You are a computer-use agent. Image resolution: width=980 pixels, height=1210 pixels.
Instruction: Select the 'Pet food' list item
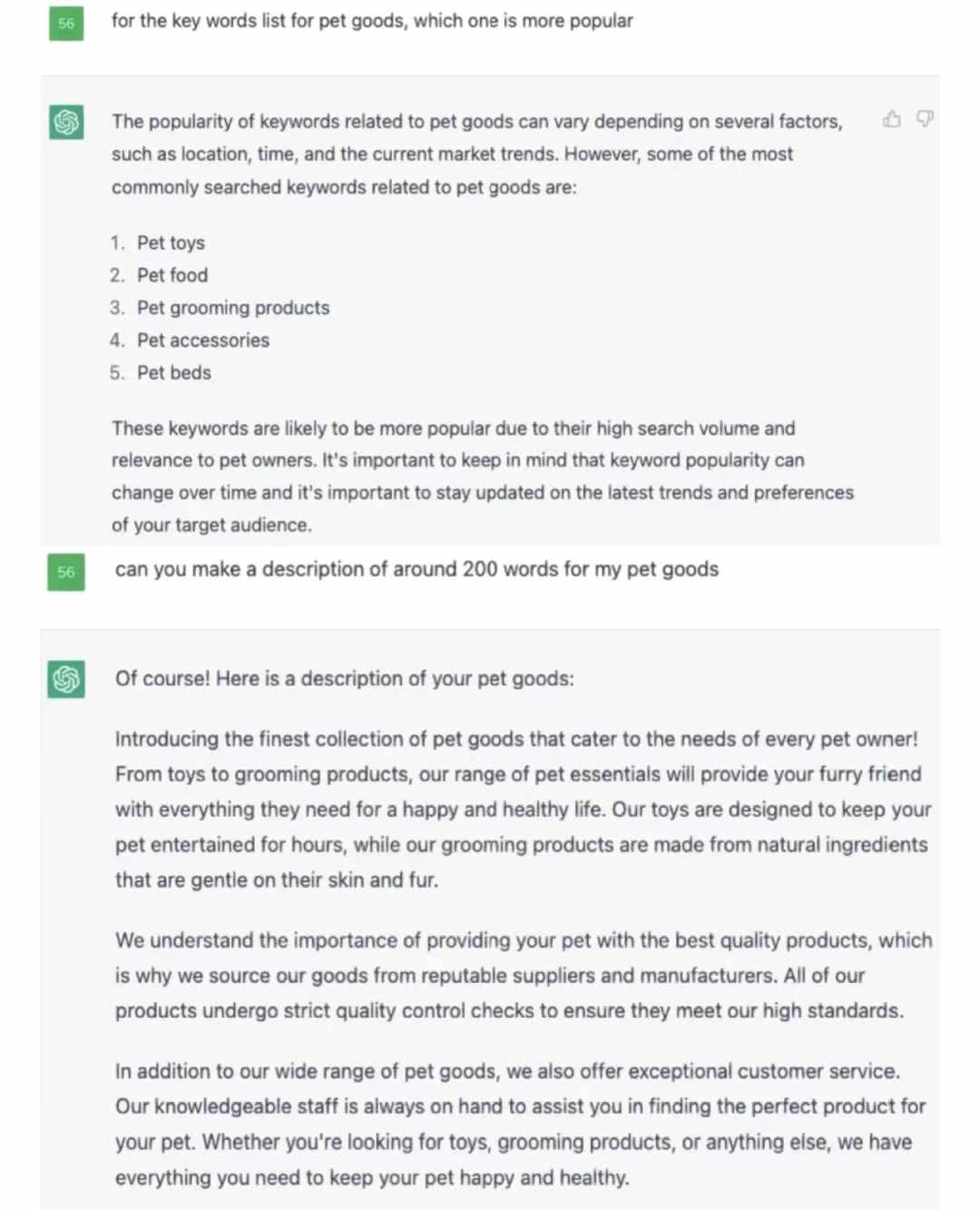pos(172,275)
